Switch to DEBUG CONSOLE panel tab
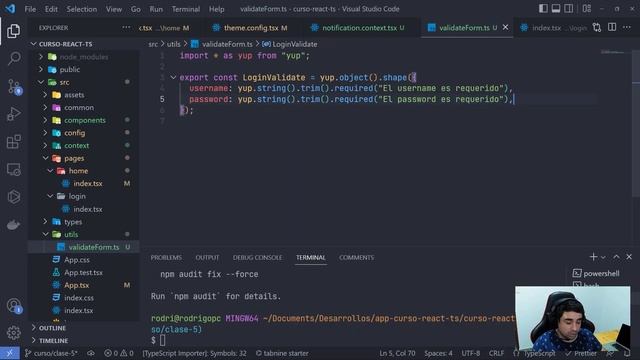The width and height of the screenshot is (640, 360). coord(257,258)
